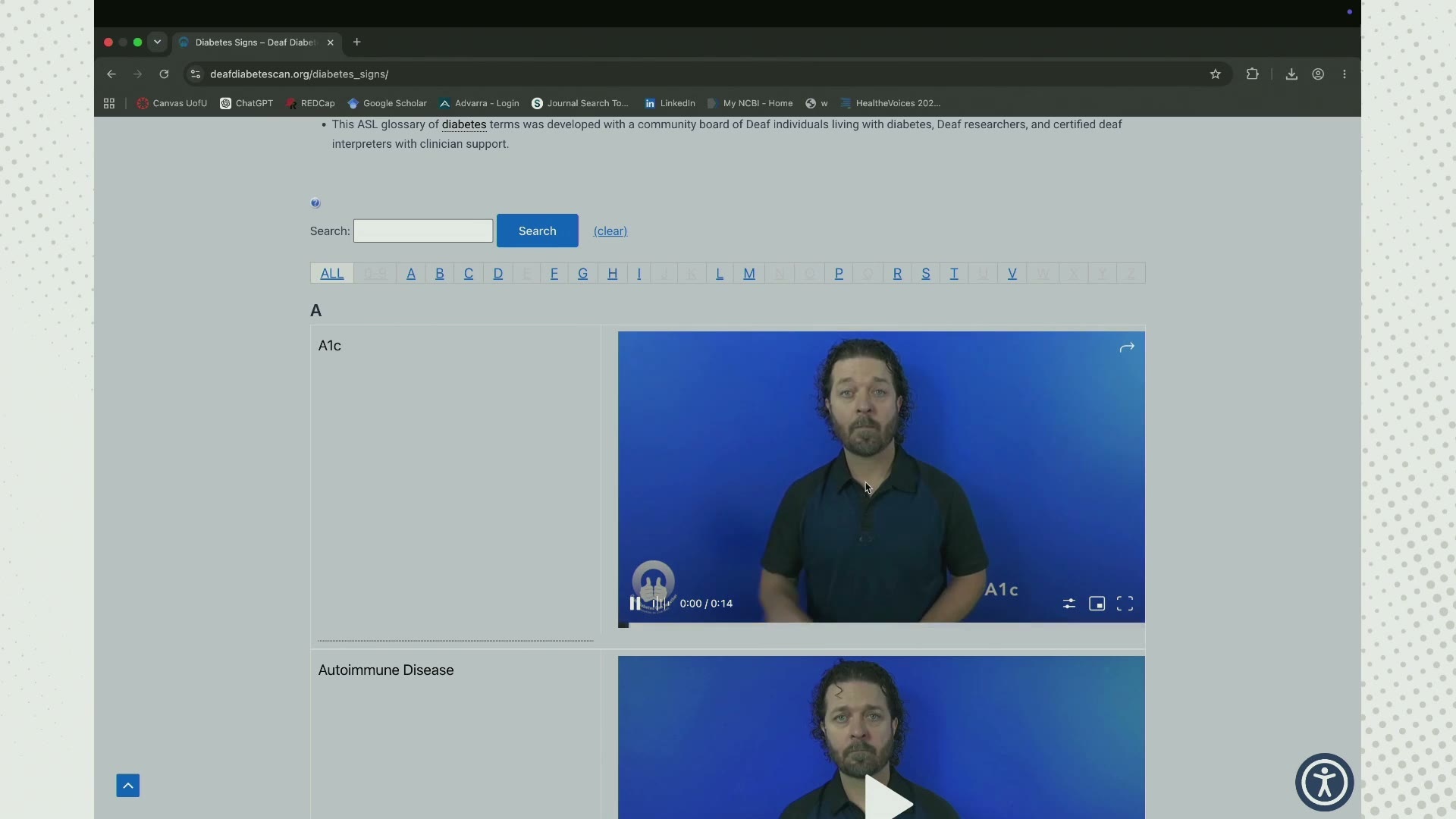Open Canvas UofU bookmark
Image resolution: width=1456 pixels, height=819 pixels.
pos(172,103)
